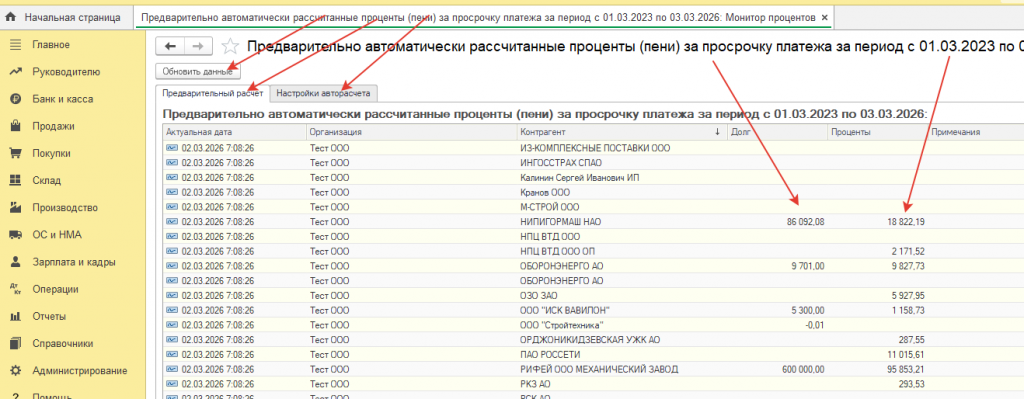Open the Банк и касса icon
The height and width of the screenshot is (399, 1024).
tap(16, 99)
